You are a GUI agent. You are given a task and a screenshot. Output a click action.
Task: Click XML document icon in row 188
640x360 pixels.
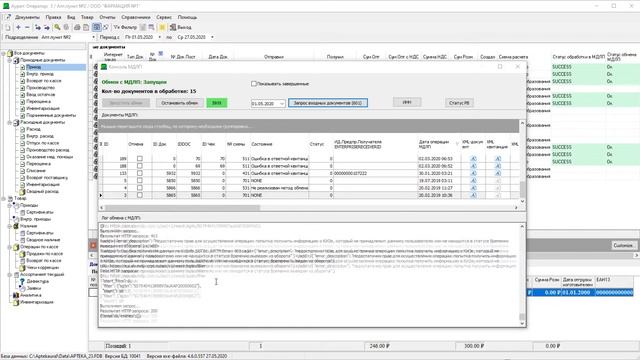click(473, 166)
